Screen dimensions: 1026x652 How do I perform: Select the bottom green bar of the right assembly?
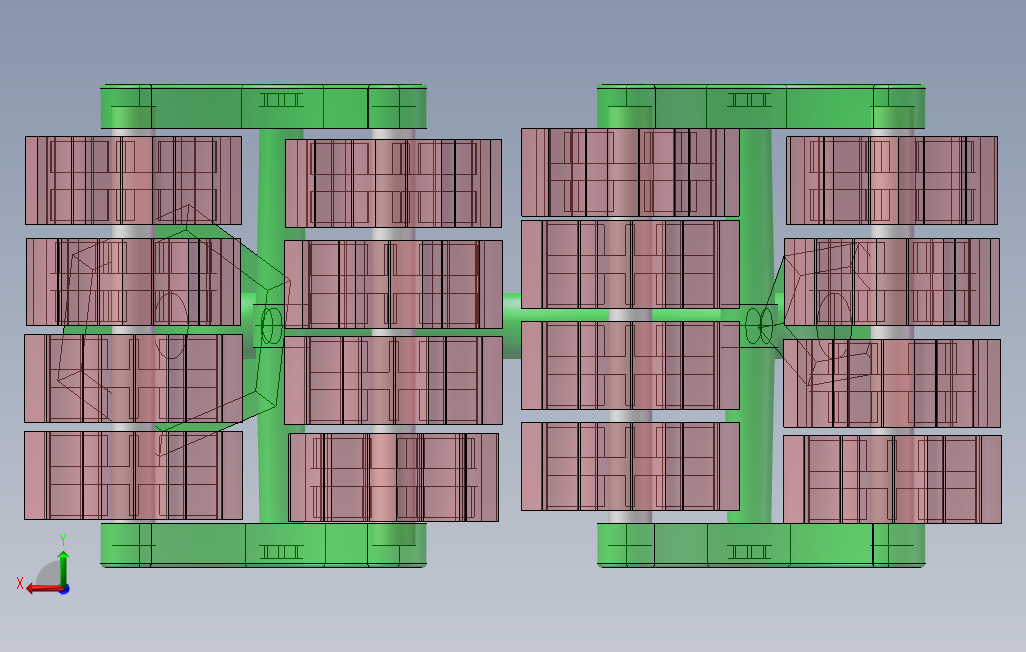pos(761,545)
